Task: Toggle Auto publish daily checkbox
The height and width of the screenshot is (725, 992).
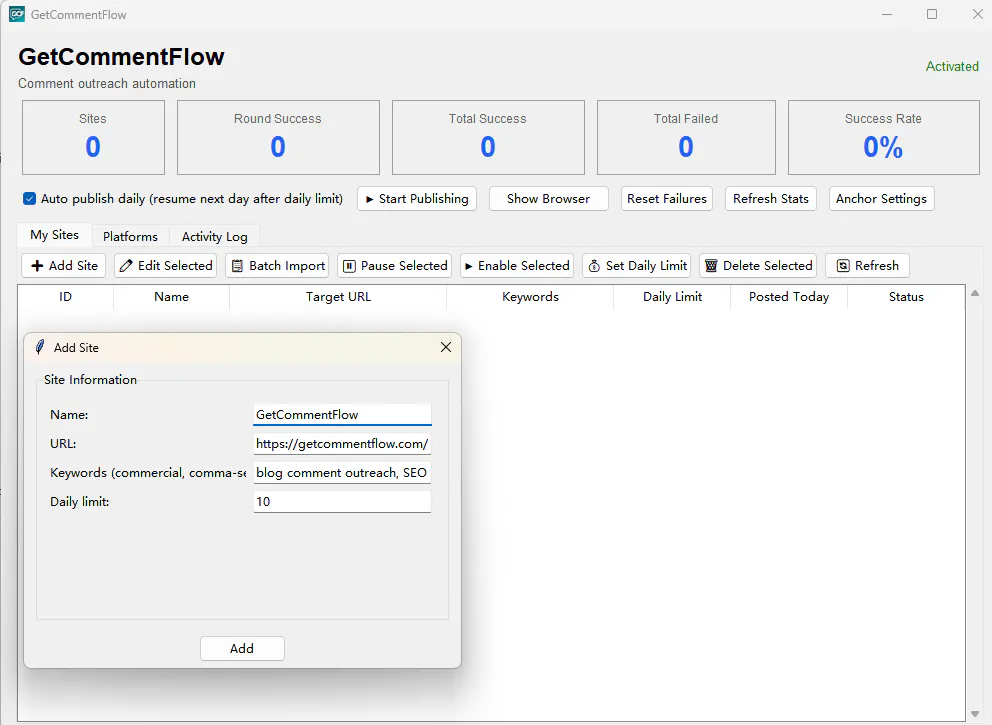Action: (29, 199)
